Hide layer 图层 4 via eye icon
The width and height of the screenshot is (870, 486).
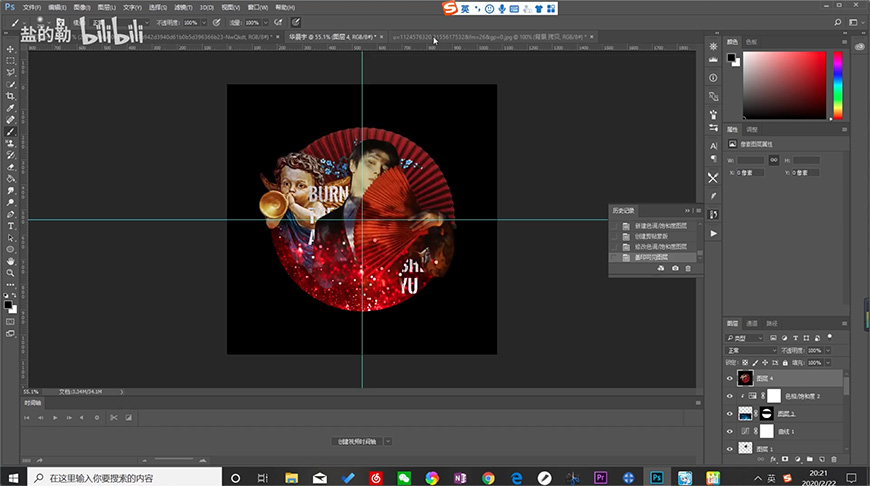coord(730,378)
